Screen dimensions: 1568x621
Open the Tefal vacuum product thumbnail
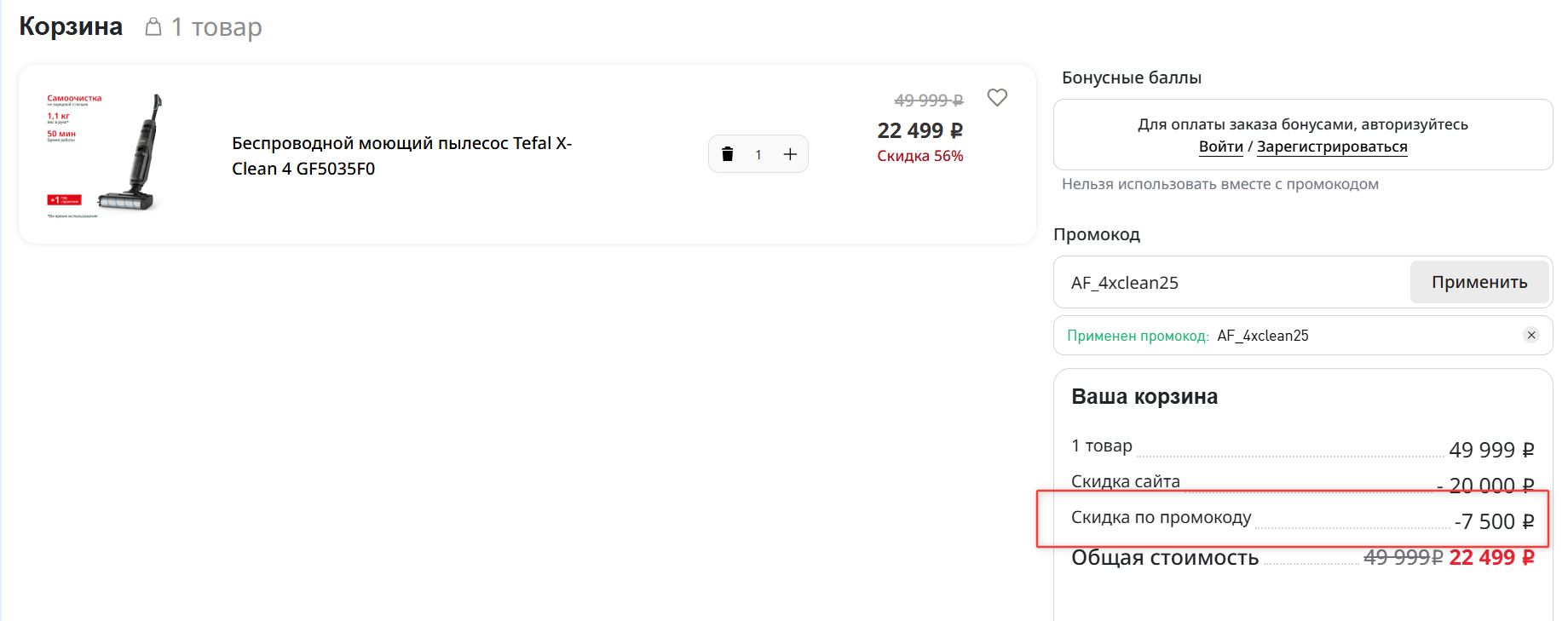[104, 154]
